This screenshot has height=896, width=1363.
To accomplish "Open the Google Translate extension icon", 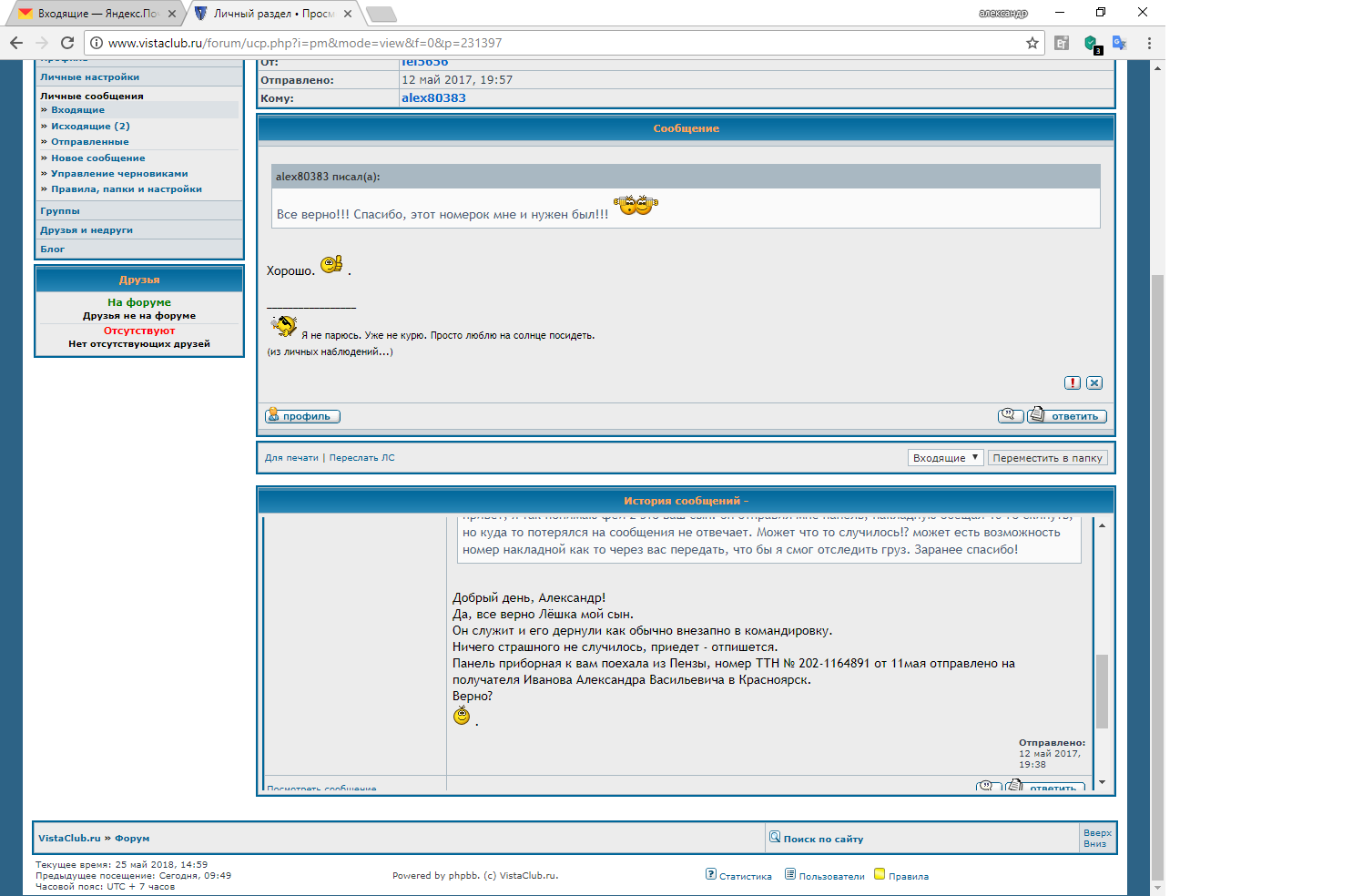I will click(x=1120, y=43).
